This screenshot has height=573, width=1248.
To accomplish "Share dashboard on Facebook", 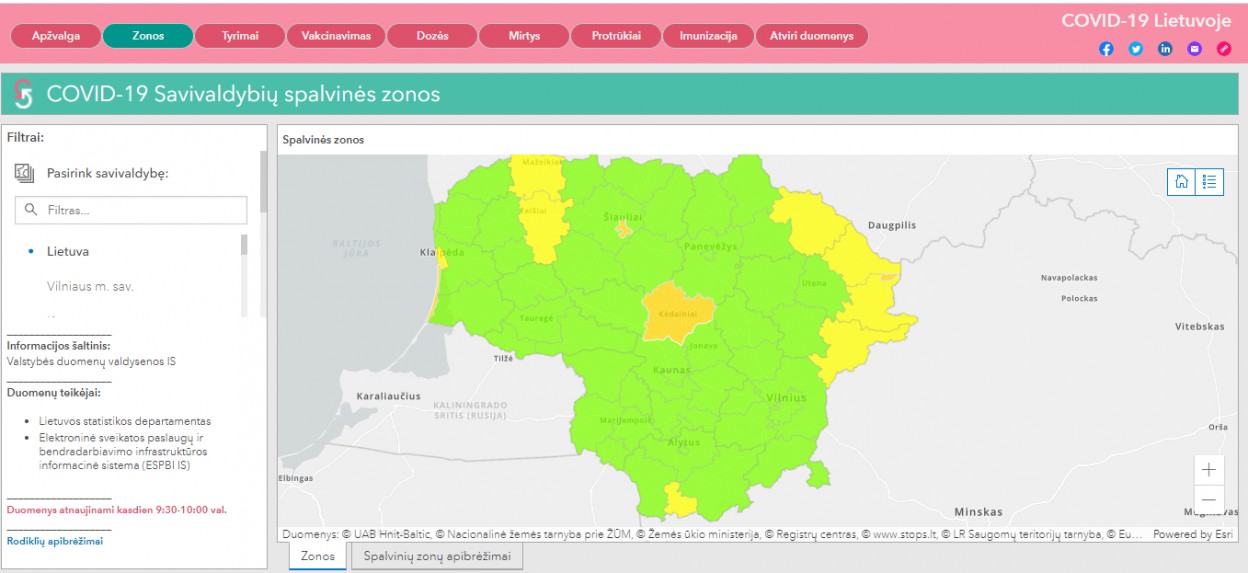I will pos(1106,49).
